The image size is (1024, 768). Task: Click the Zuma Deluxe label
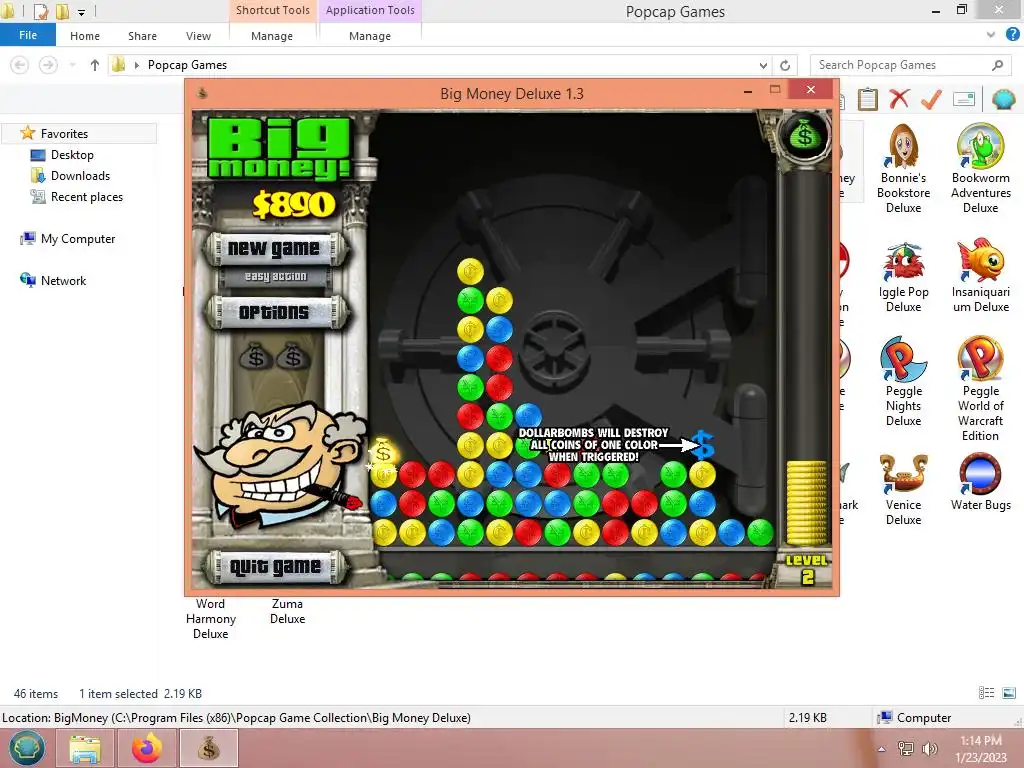pyautogui.click(x=287, y=611)
